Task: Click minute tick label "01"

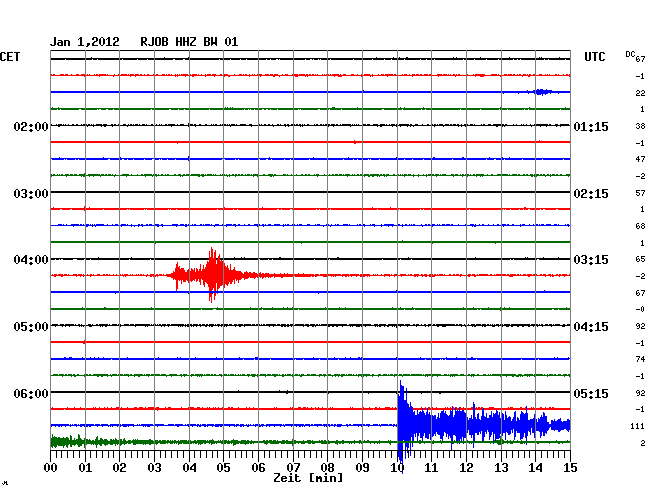Action: click(x=85, y=468)
